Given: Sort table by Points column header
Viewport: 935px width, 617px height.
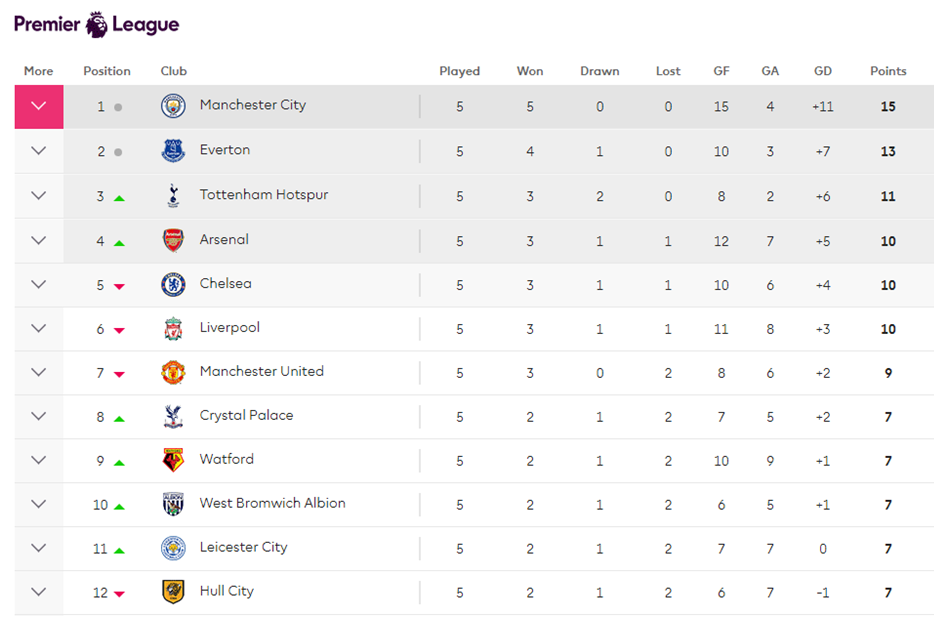Looking at the screenshot, I should click(888, 71).
